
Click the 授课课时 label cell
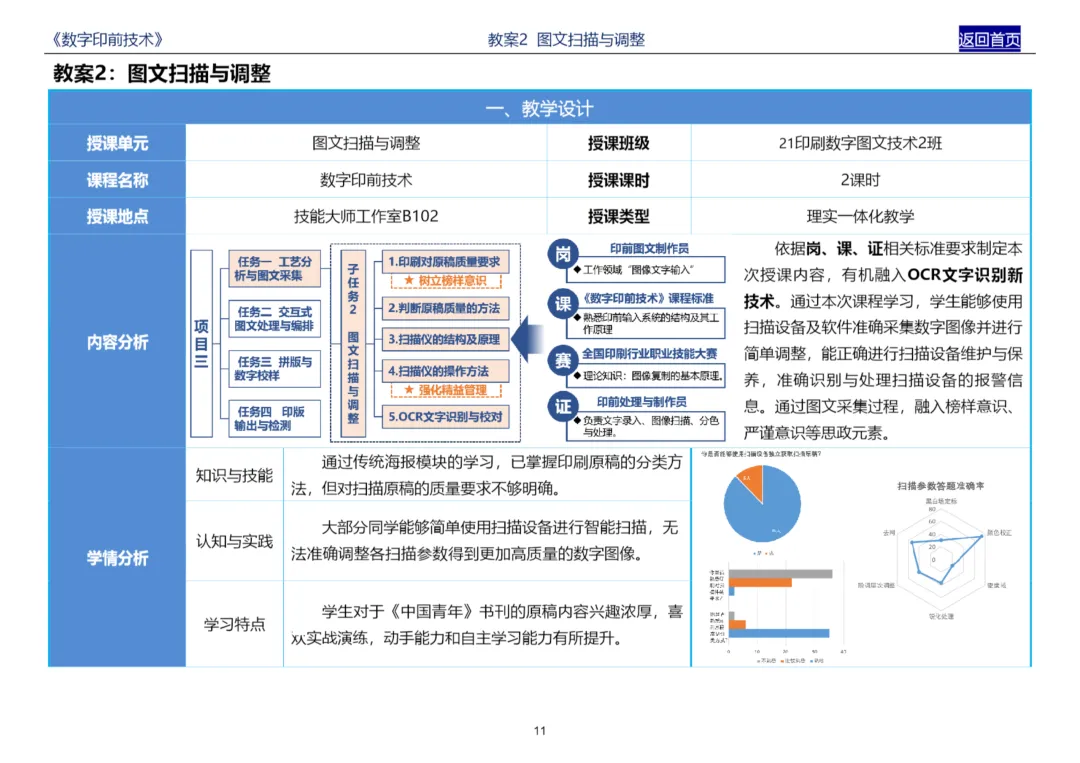pyautogui.click(x=619, y=180)
